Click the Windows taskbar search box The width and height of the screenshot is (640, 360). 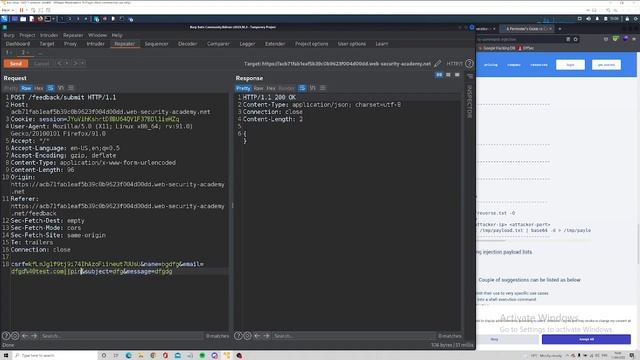[x=55, y=356]
